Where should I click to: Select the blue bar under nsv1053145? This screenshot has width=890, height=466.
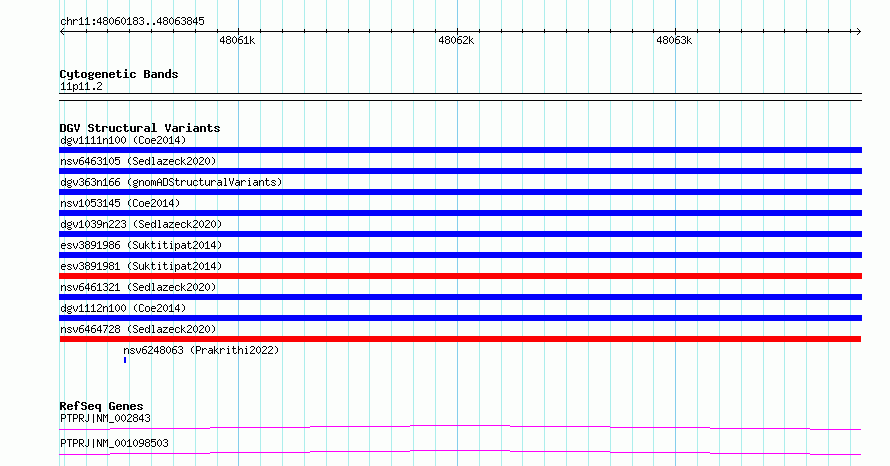460,213
